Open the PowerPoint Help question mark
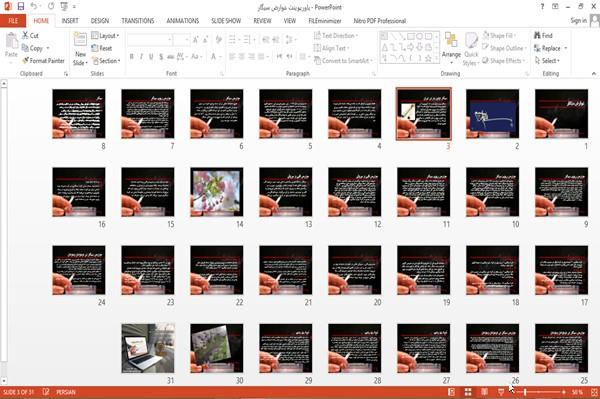This screenshot has width=600, height=399. pos(542,7)
